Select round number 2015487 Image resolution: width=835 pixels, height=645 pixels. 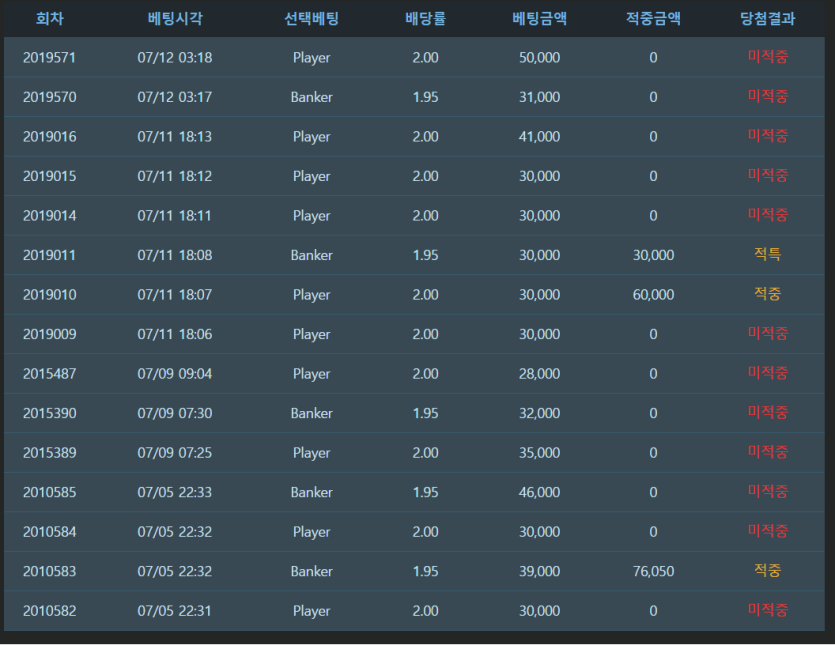[50, 373]
